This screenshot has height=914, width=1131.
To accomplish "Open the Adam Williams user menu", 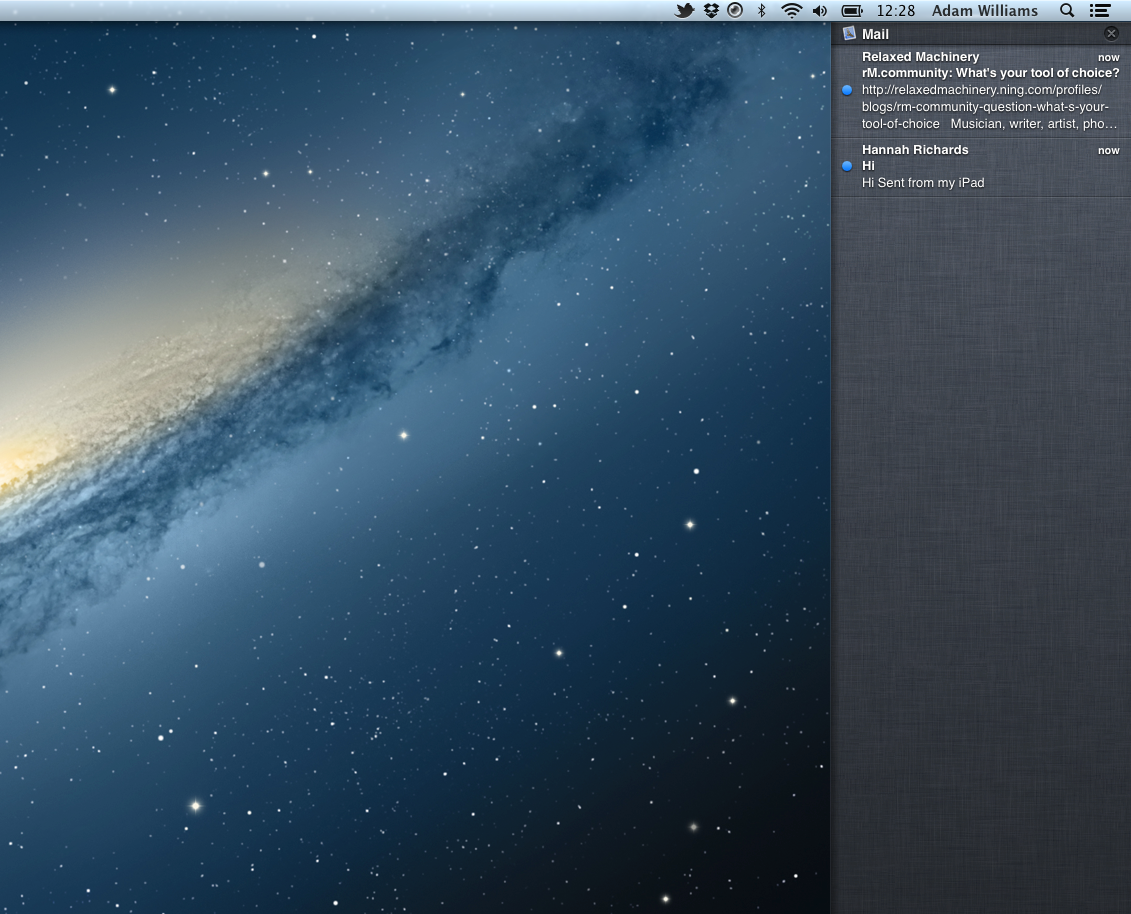I will coord(985,10).
